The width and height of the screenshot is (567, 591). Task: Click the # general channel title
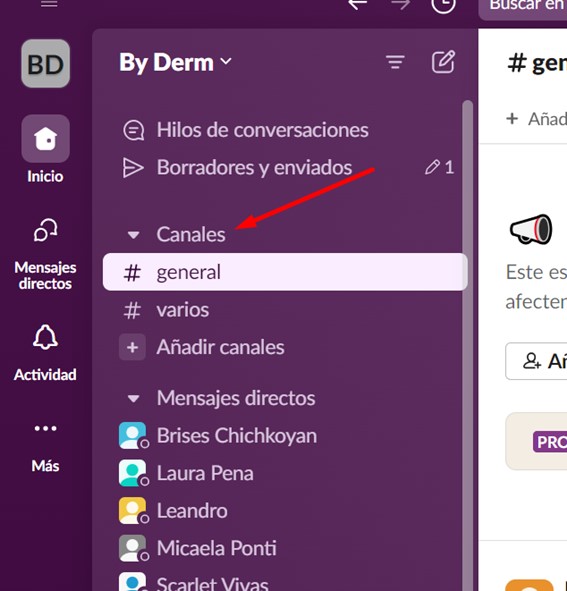coord(537,63)
